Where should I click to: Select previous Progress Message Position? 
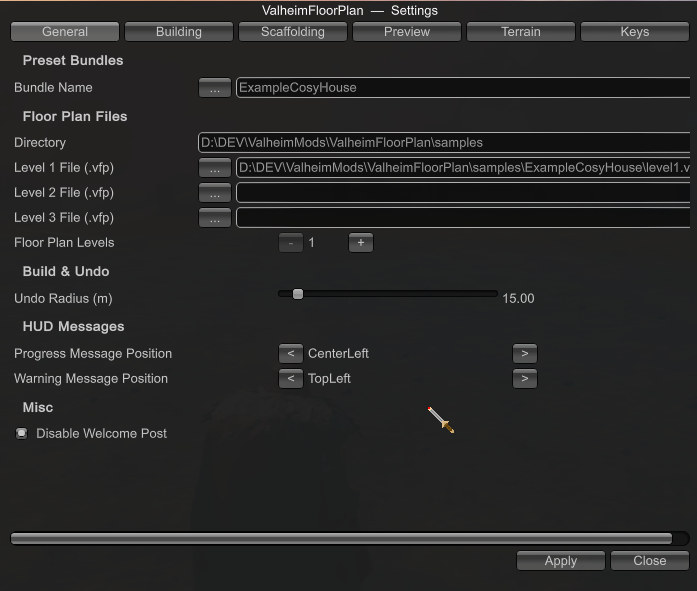[291, 354]
